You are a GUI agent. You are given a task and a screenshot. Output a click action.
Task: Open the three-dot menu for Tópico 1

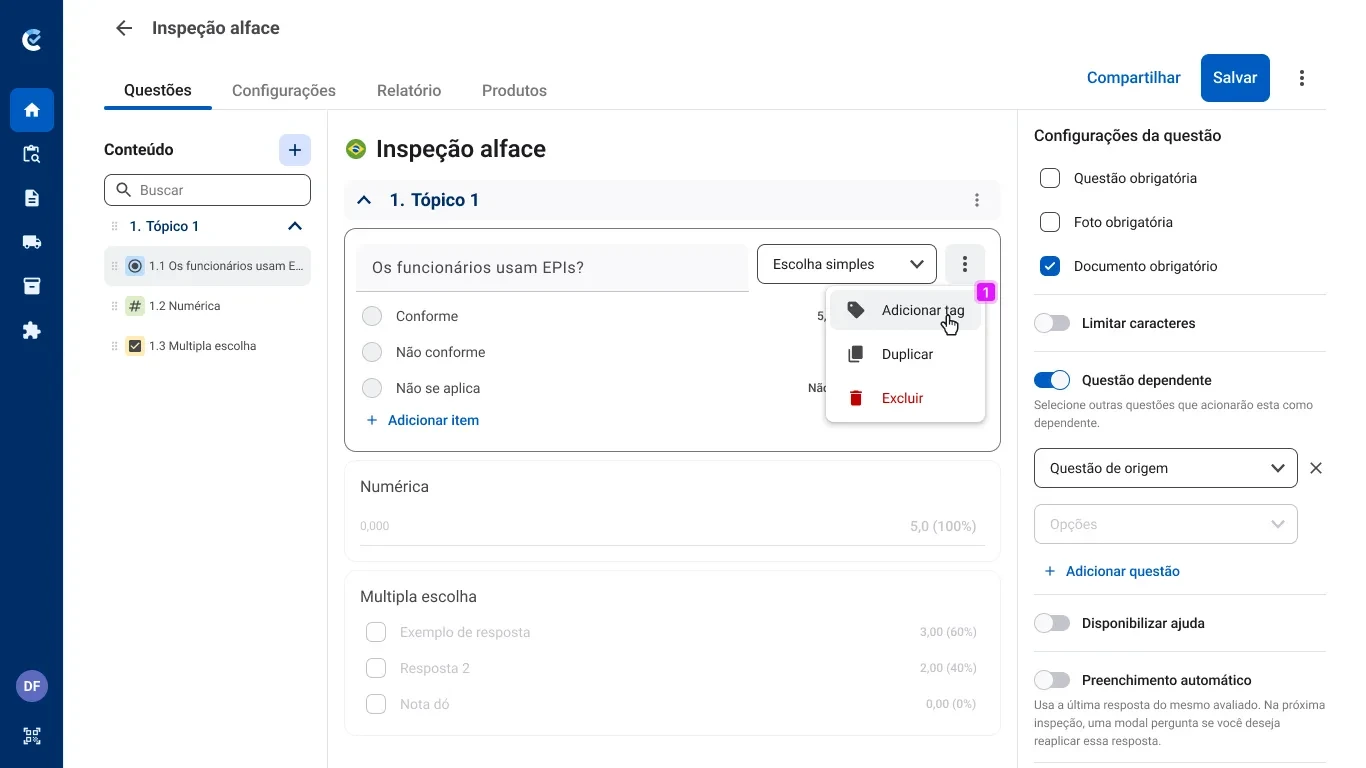[x=976, y=200]
